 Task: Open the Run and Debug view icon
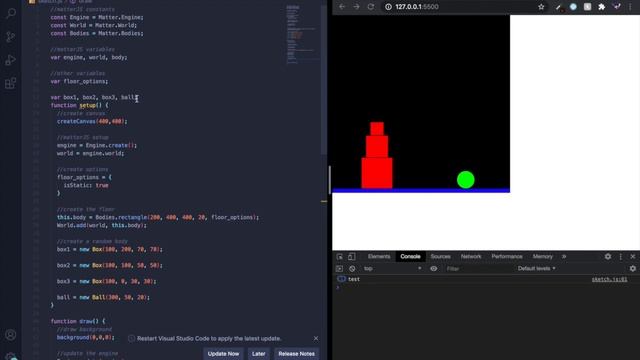pos(11,60)
